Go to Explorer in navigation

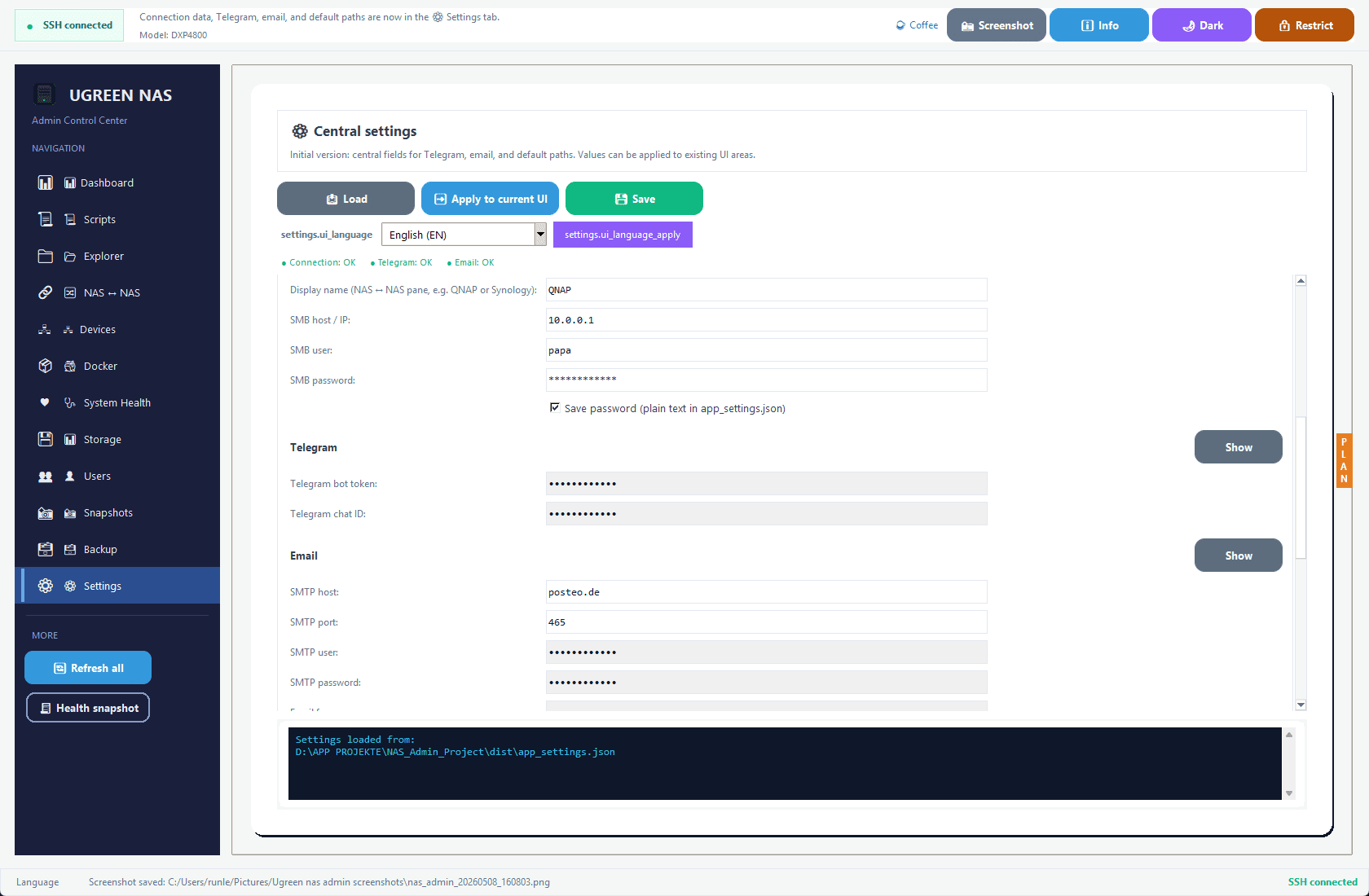(x=117, y=256)
